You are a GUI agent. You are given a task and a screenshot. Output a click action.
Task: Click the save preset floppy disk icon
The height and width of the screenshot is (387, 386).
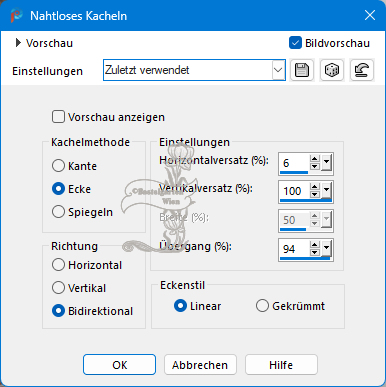point(302,70)
